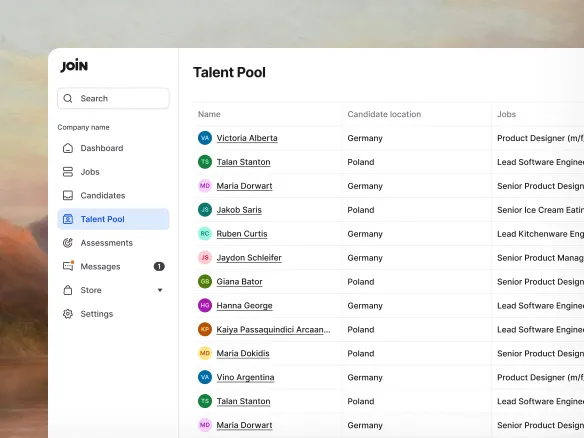Image resolution: width=584 pixels, height=438 pixels.
Task: Click the Settings gear icon
Action: click(x=68, y=314)
